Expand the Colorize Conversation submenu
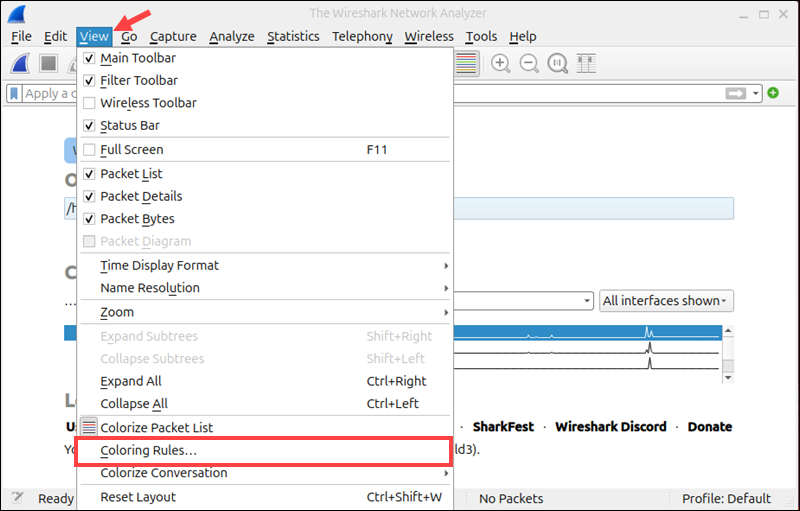The height and width of the screenshot is (511, 800). (265, 473)
